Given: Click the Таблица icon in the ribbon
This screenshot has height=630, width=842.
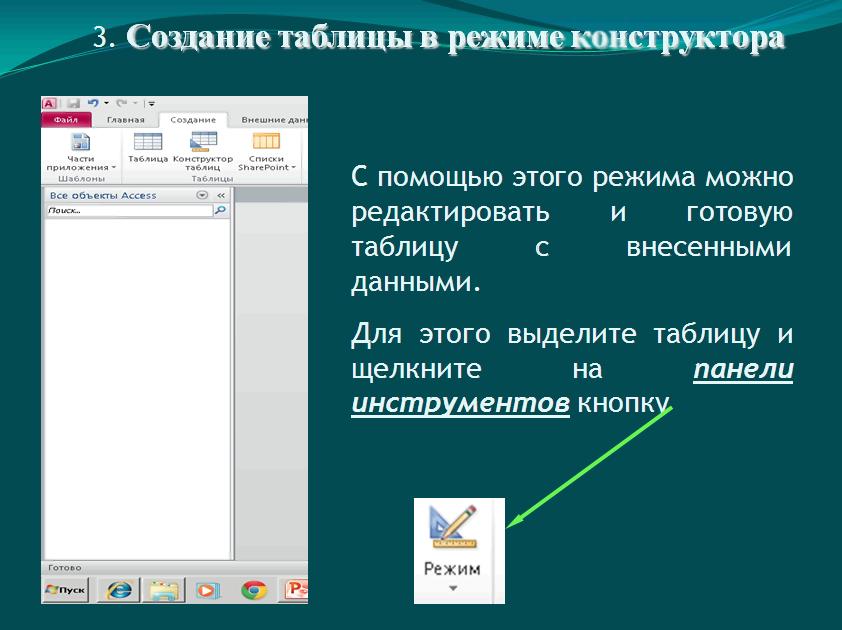Looking at the screenshot, I should point(148,143).
